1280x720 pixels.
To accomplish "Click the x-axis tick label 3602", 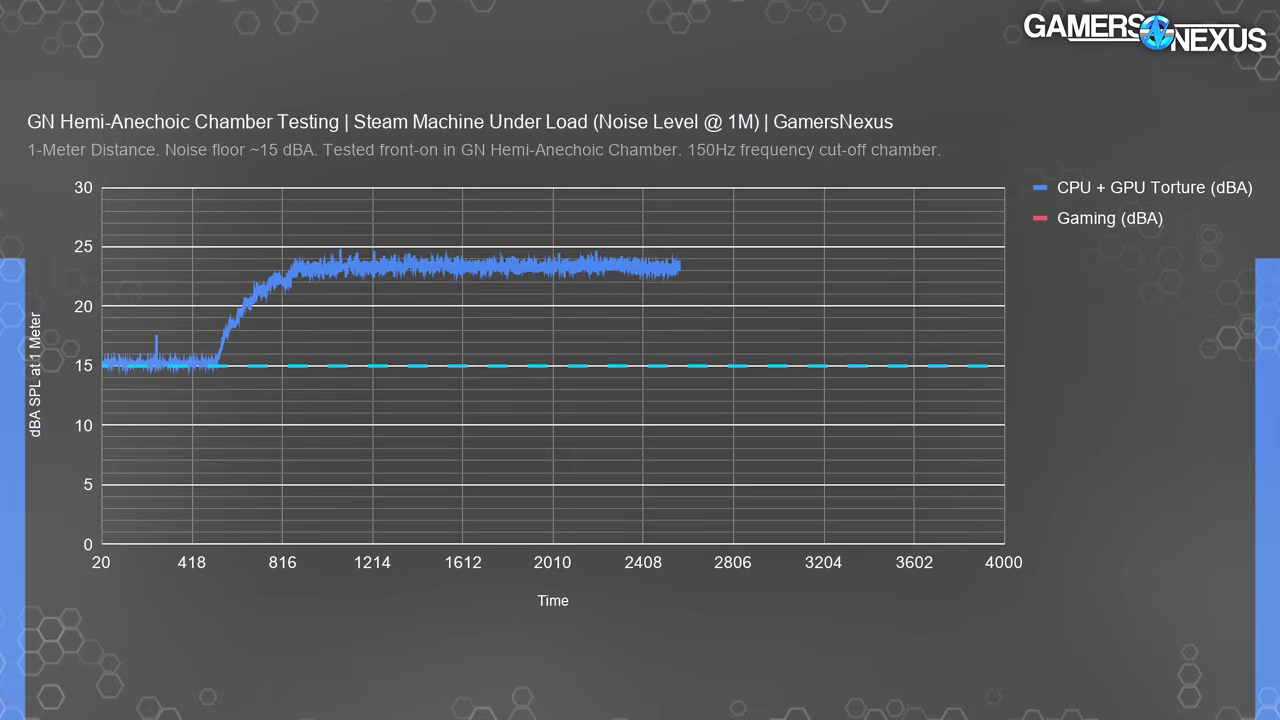I will click(914, 563).
